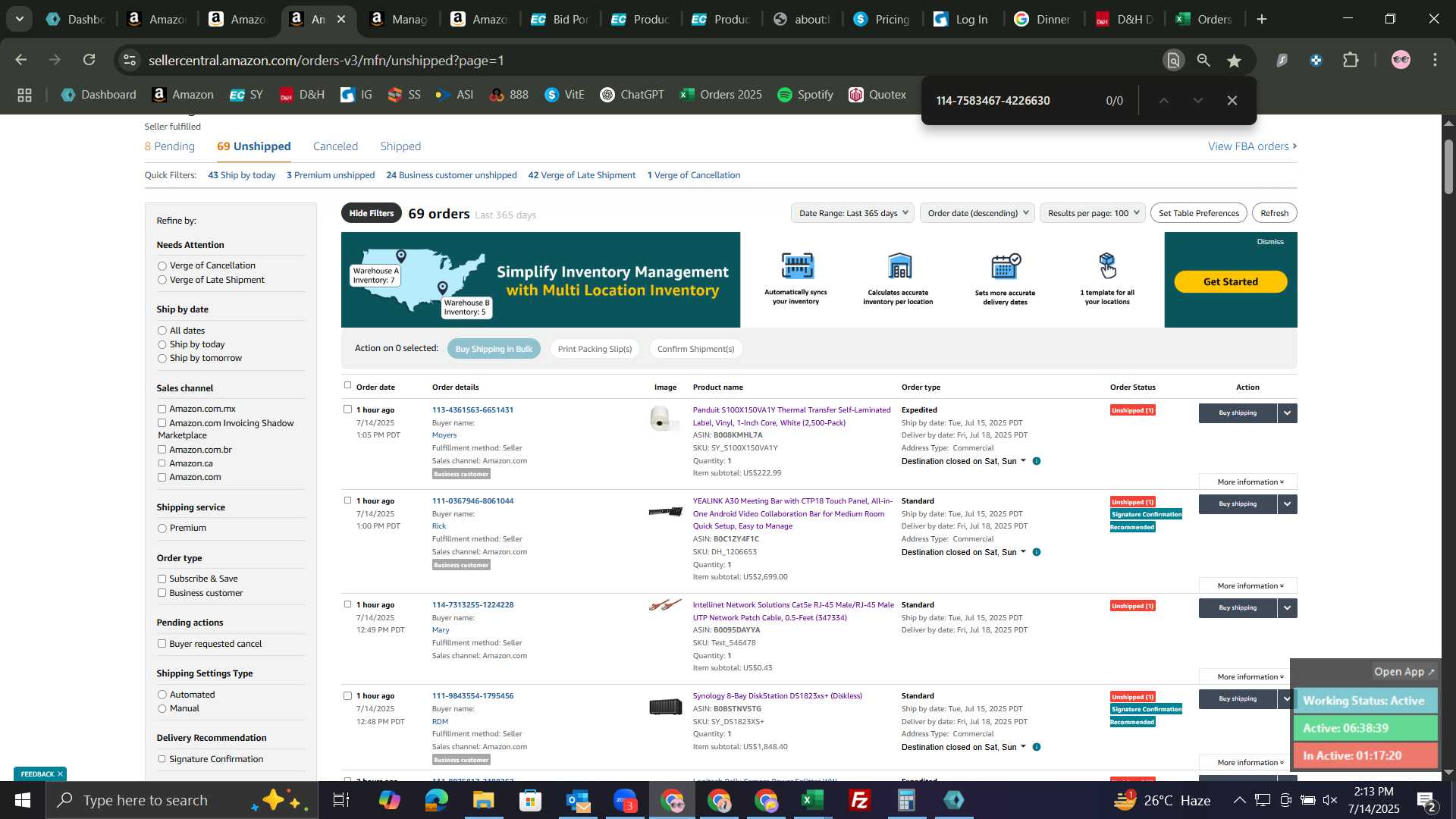Check the Business customer order type box
This screenshot has width=1456, height=819.
[x=162, y=593]
